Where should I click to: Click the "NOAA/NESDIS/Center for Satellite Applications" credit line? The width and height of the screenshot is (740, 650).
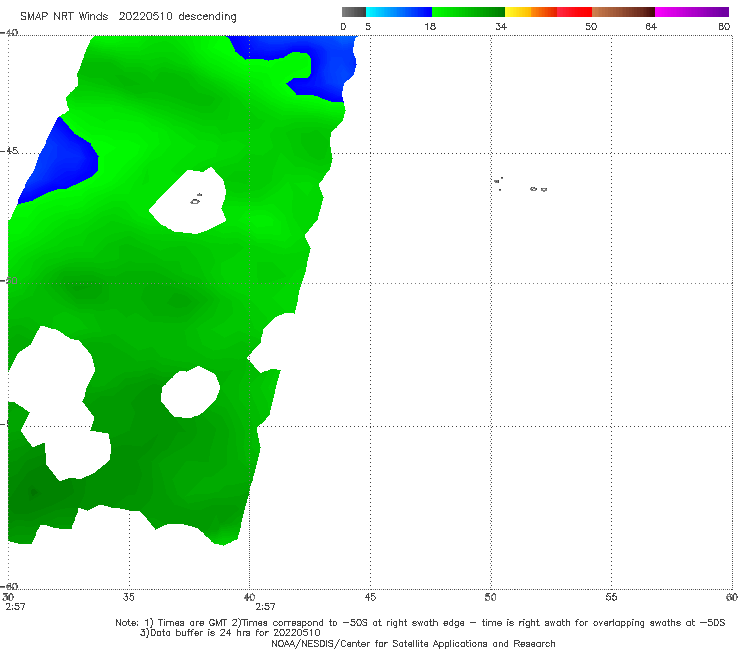pos(413,644)
